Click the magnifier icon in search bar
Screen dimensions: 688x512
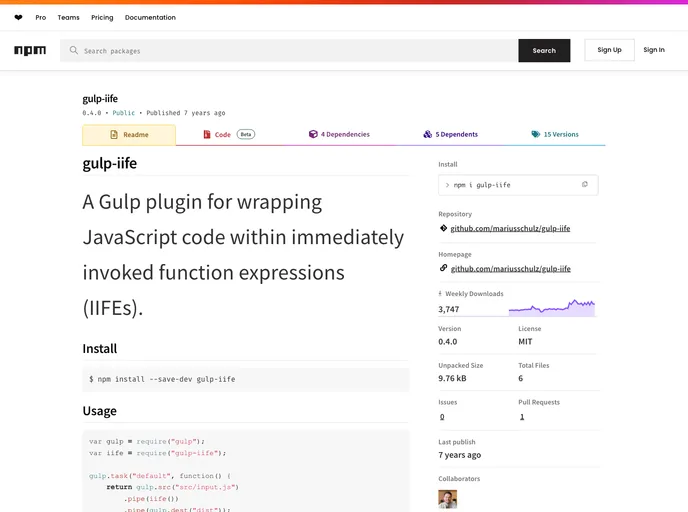(74, 50)
